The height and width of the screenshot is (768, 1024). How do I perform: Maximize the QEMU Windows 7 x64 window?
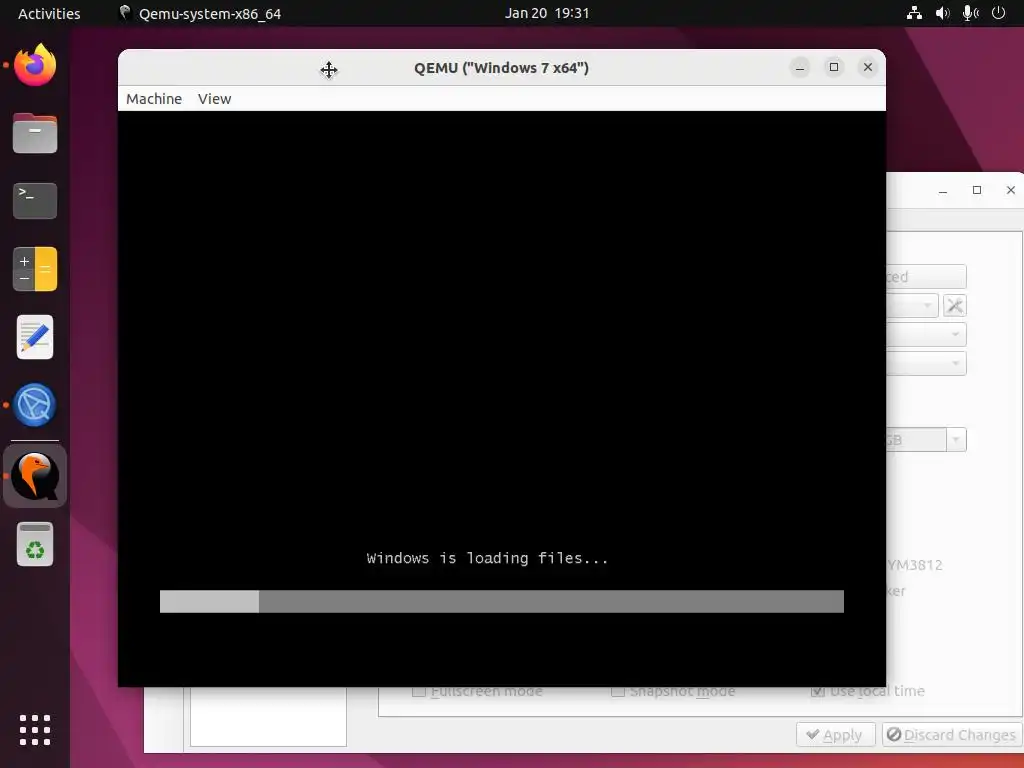click(834, 67)
